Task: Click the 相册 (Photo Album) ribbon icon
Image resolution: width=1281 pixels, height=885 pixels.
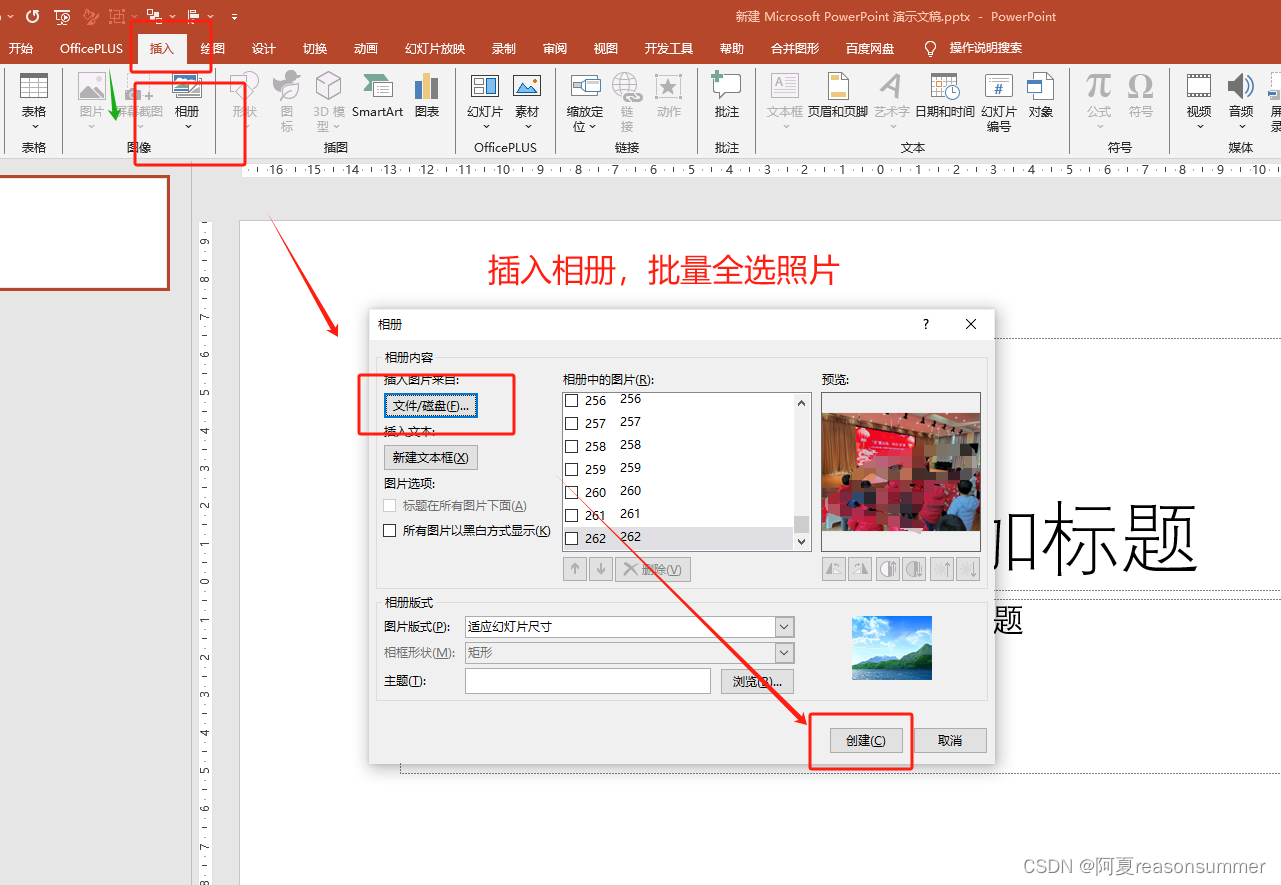Action: (187, 88)
